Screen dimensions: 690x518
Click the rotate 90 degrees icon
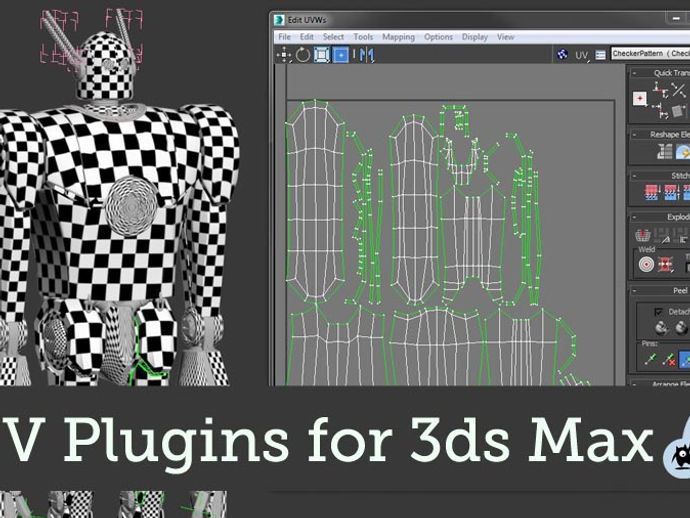679,110
